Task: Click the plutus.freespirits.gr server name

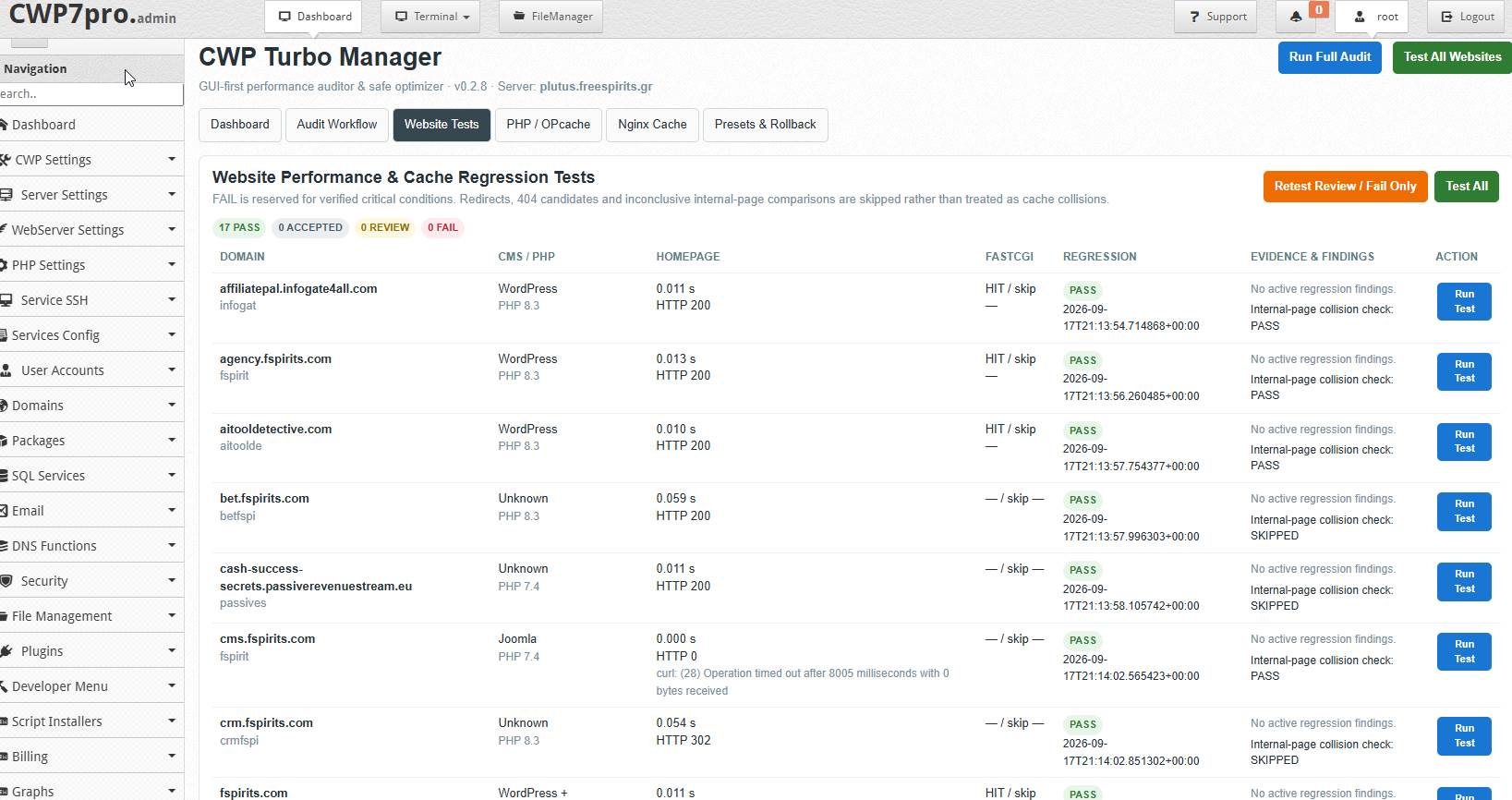Action: [596, 86]
